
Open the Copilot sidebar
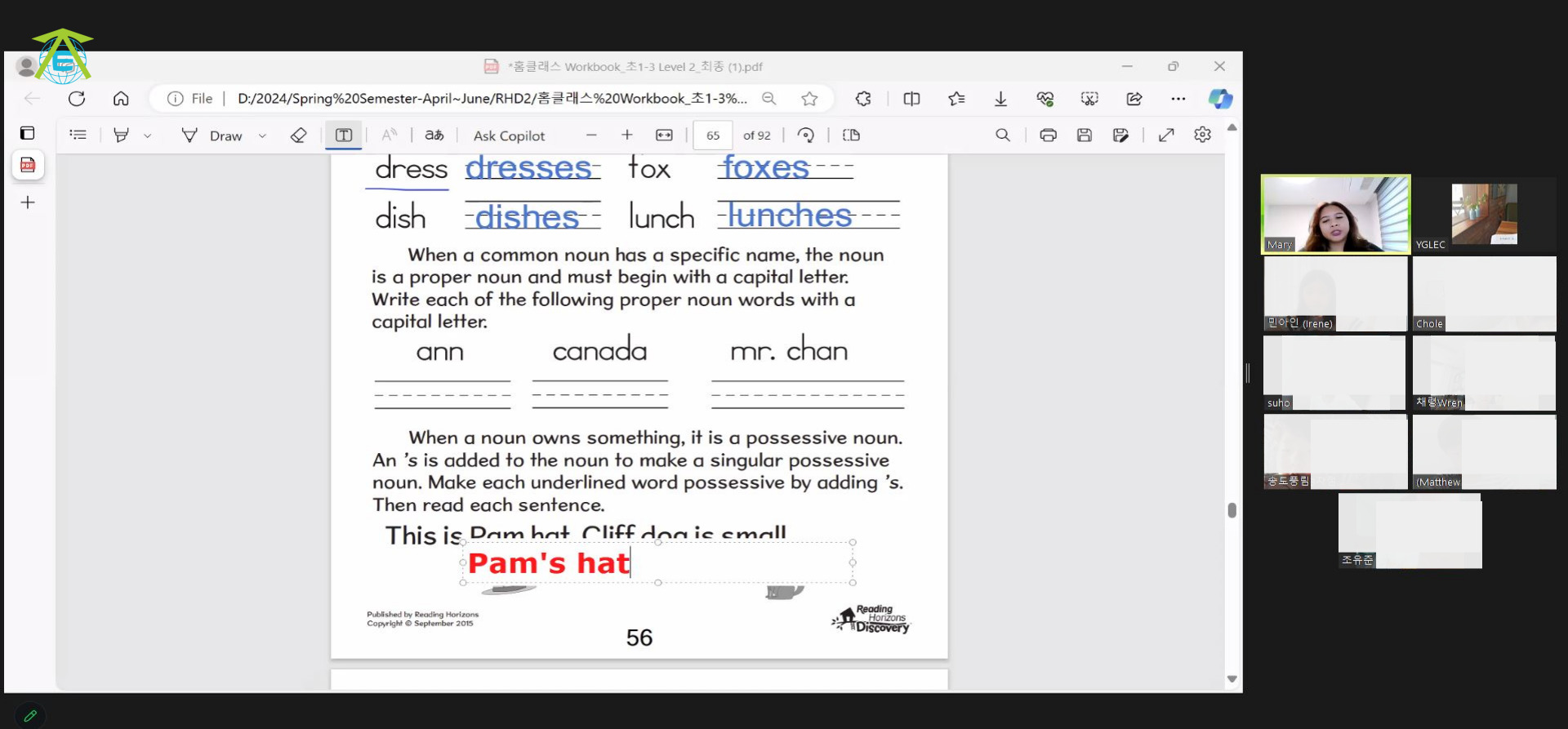pyautogui.click(x=1221, y=99)
